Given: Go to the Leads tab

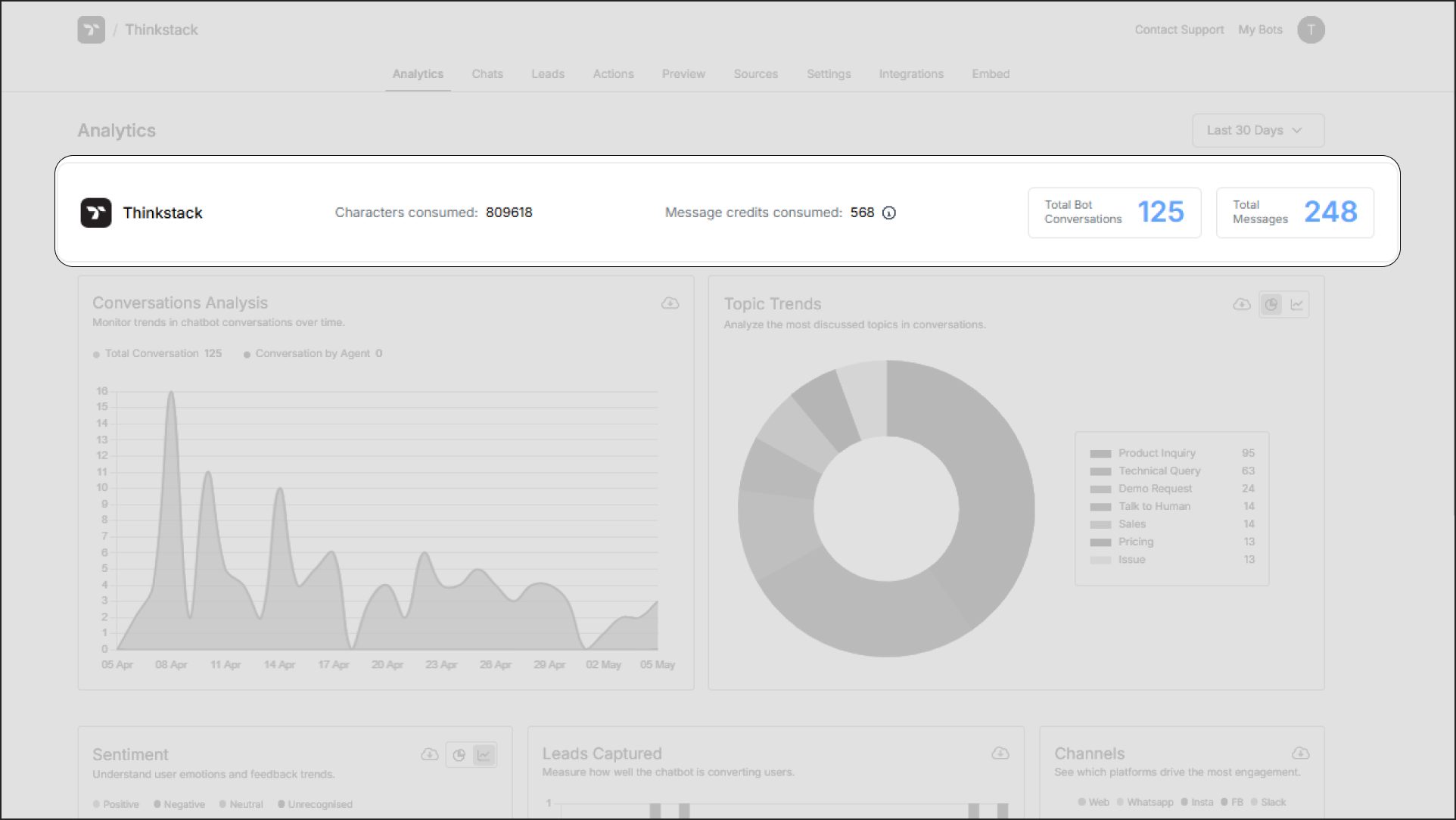Looking at the screenshot, I should click(548, 74).
